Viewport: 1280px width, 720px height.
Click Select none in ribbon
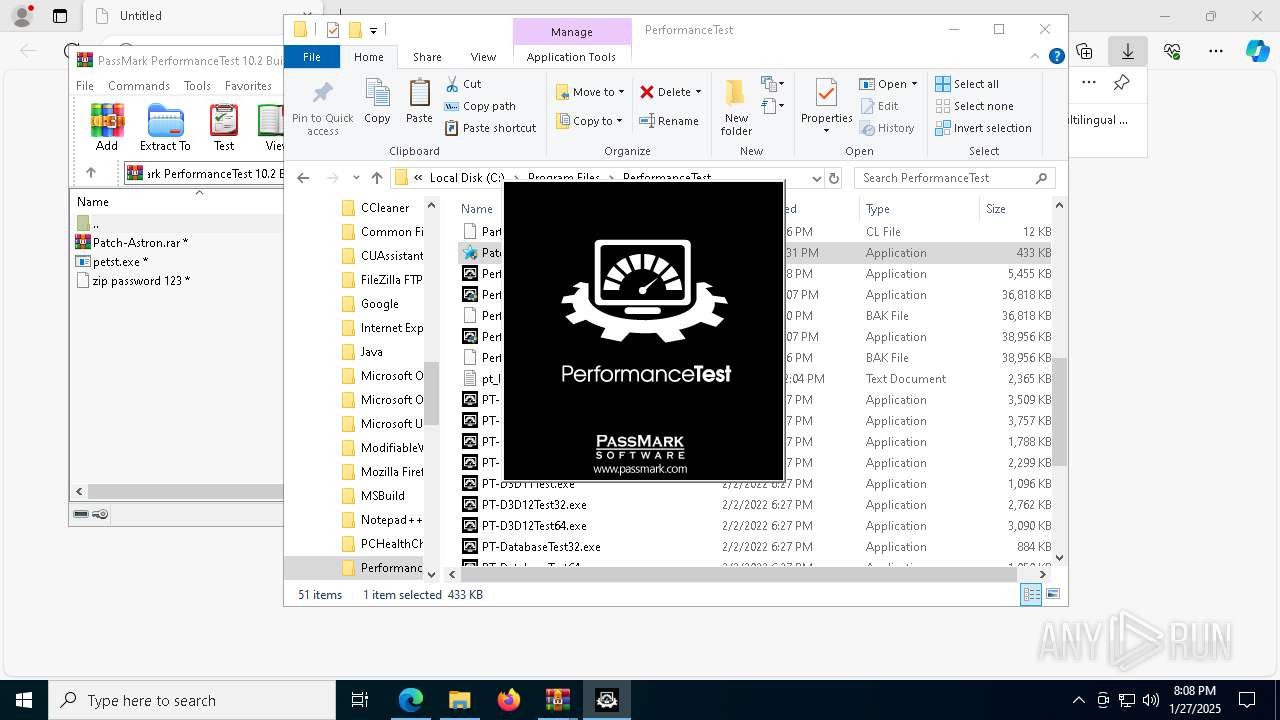[x=974, y=106]
